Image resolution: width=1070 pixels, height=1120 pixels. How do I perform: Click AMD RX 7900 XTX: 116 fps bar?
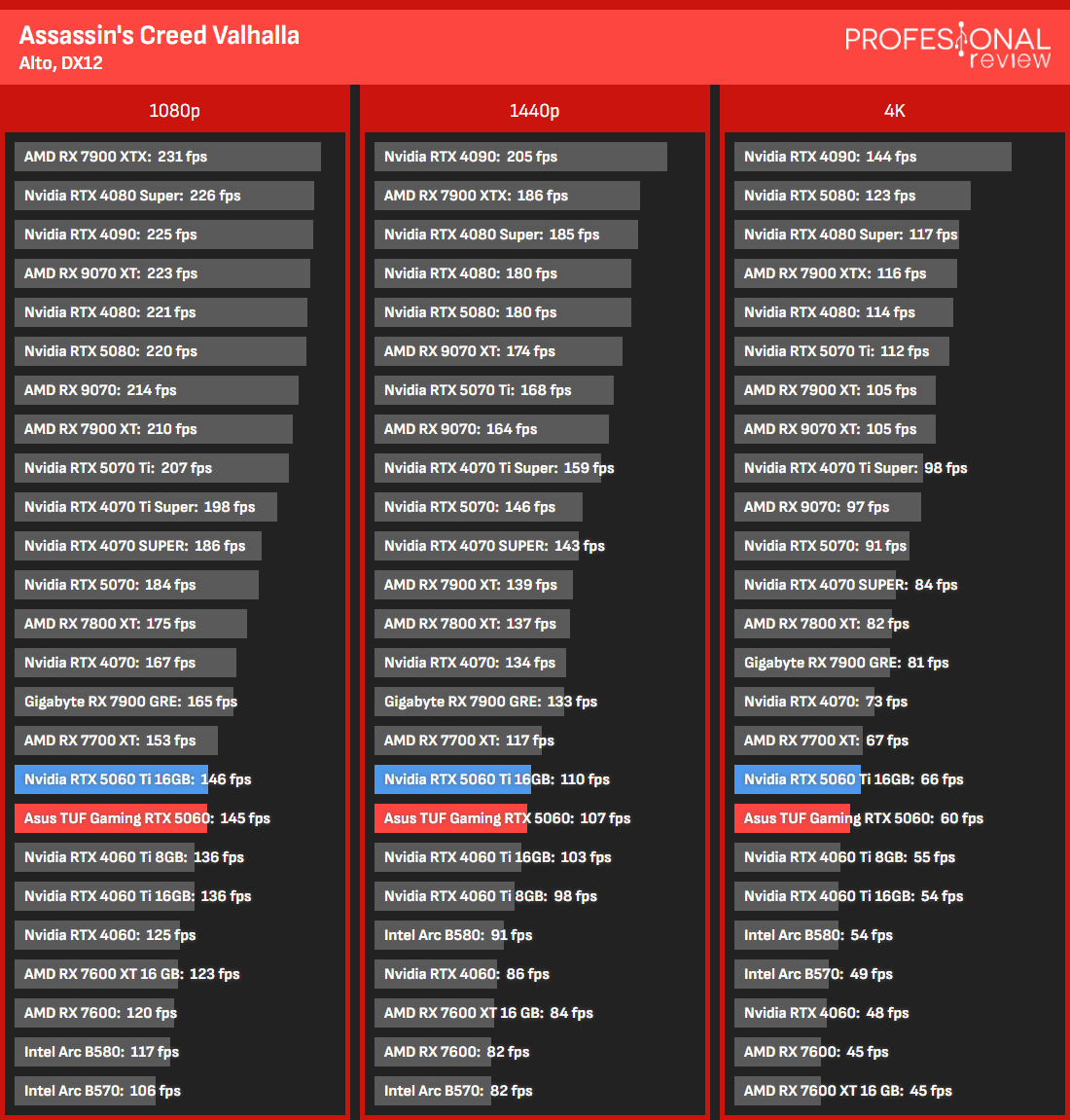click(845, 273)
